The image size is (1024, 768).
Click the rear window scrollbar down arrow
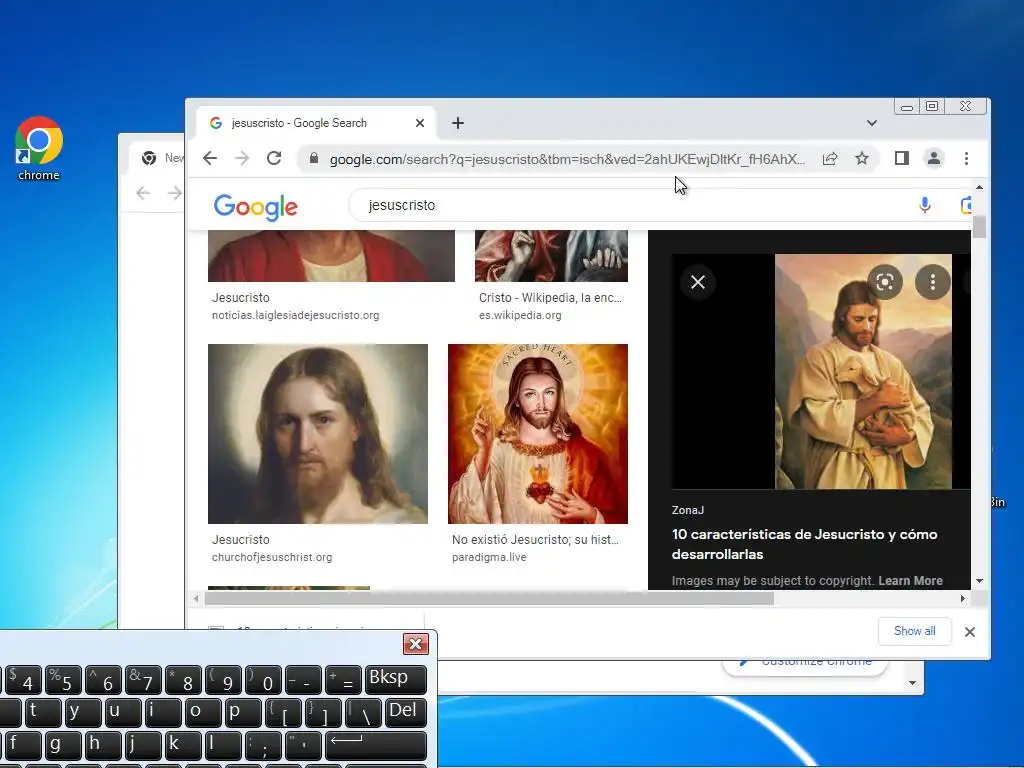(x=912, y=683)
